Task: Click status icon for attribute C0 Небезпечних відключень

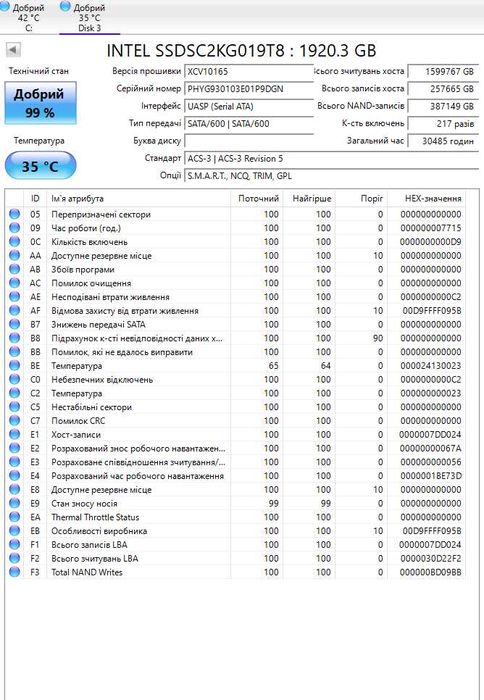Action: 15,379
